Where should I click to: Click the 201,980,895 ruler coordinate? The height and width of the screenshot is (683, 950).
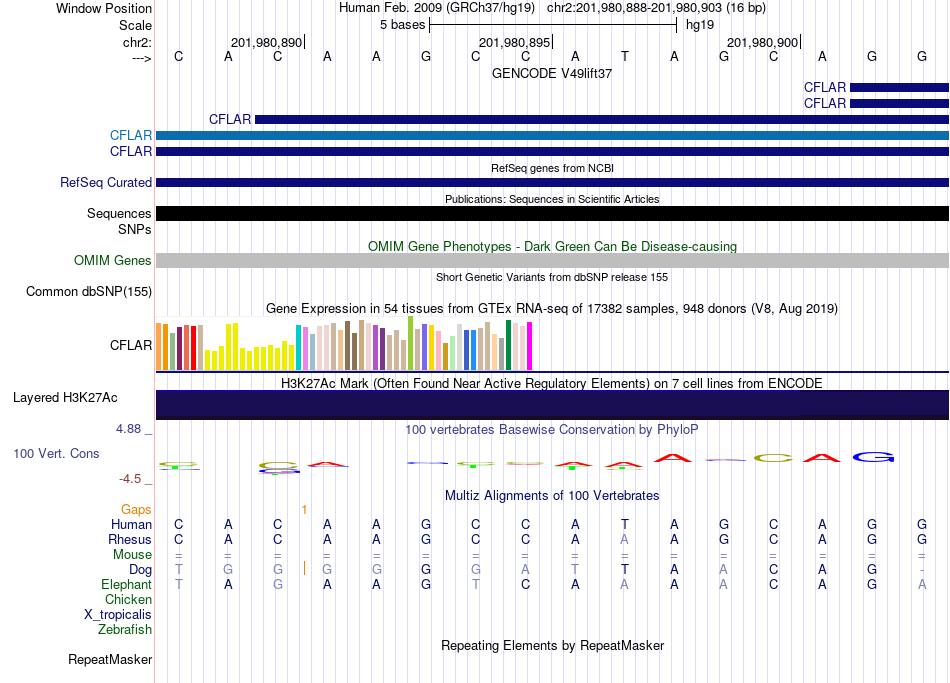point(514,42)
